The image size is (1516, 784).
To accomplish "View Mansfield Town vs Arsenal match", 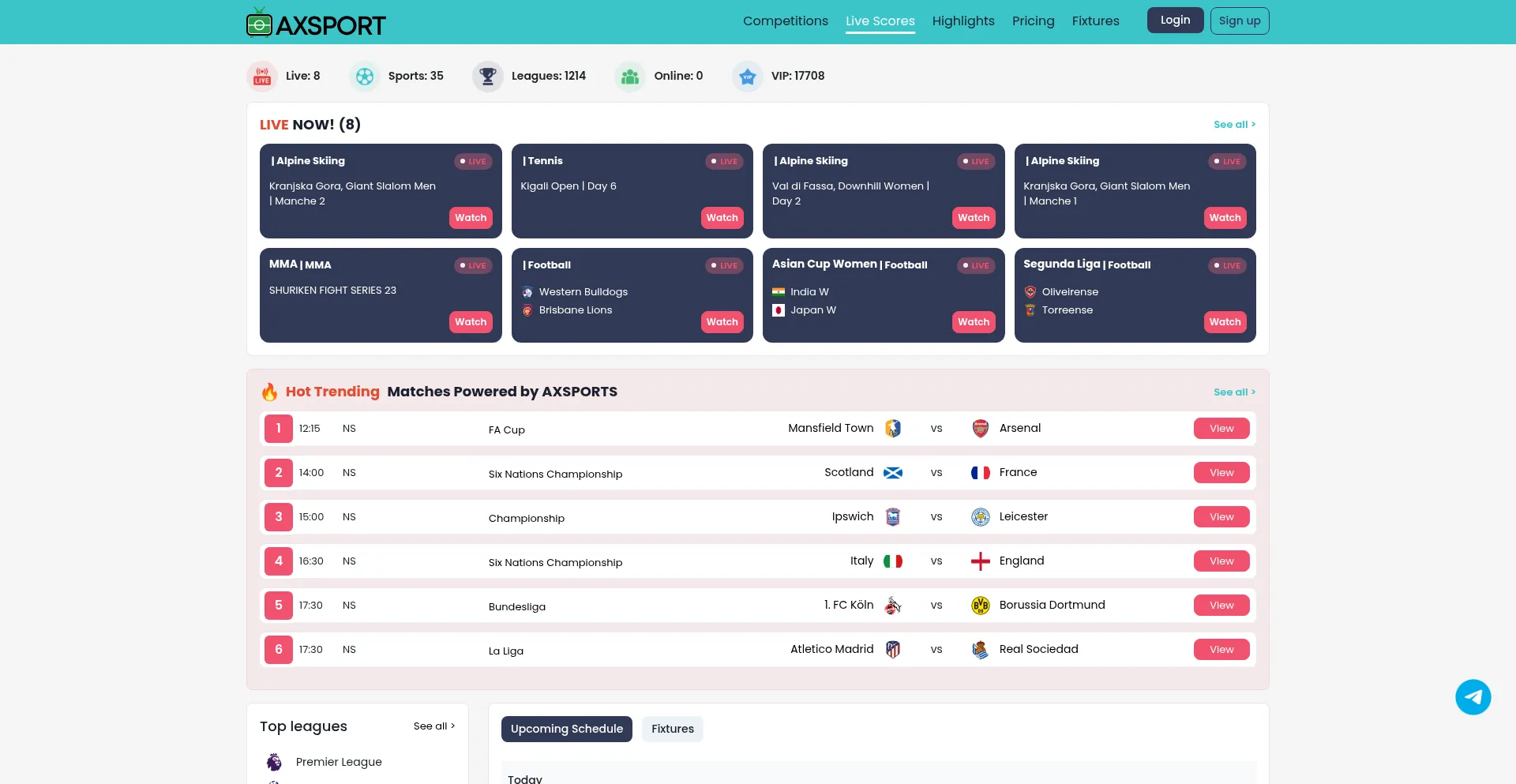I will [1221, 429].
